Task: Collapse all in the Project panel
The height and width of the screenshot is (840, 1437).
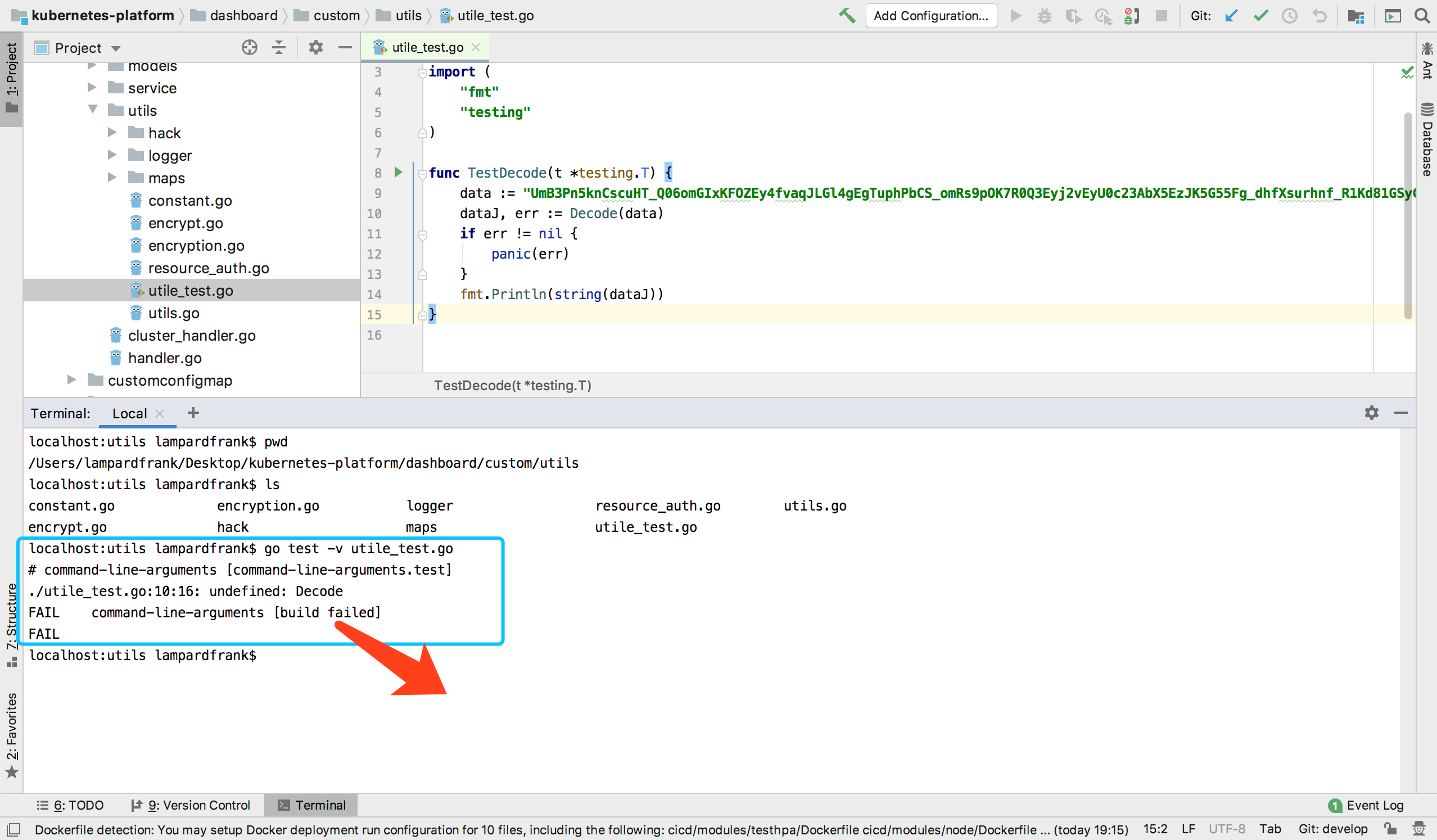Action: click(x=279, y=47)
